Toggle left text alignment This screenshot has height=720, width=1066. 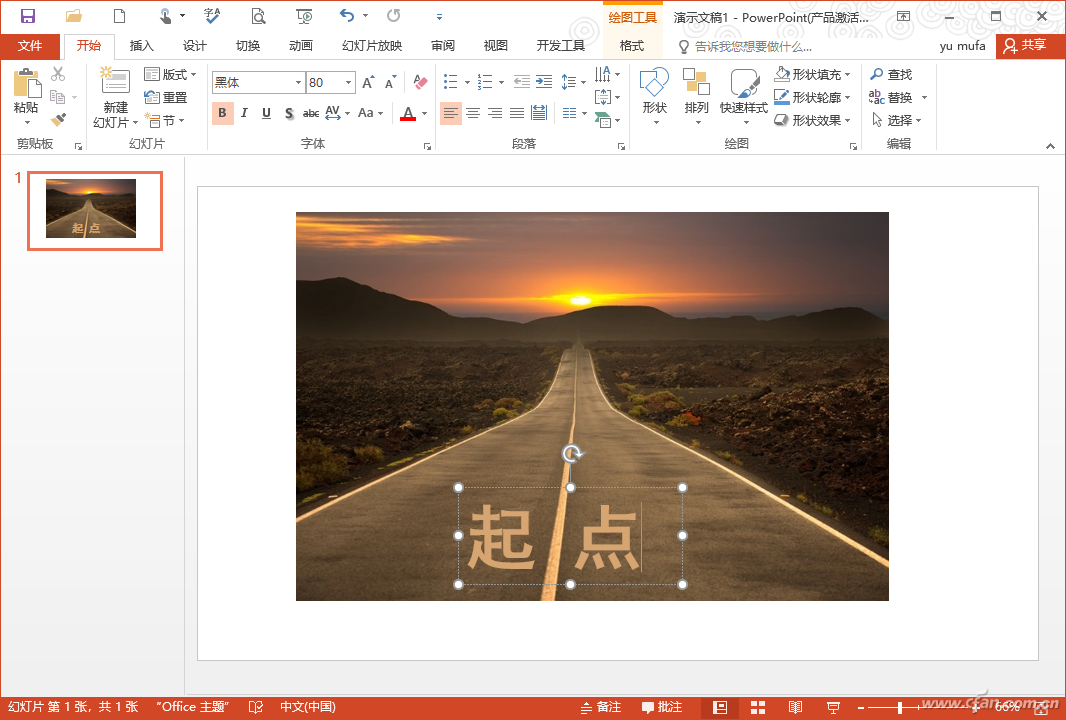451,113
